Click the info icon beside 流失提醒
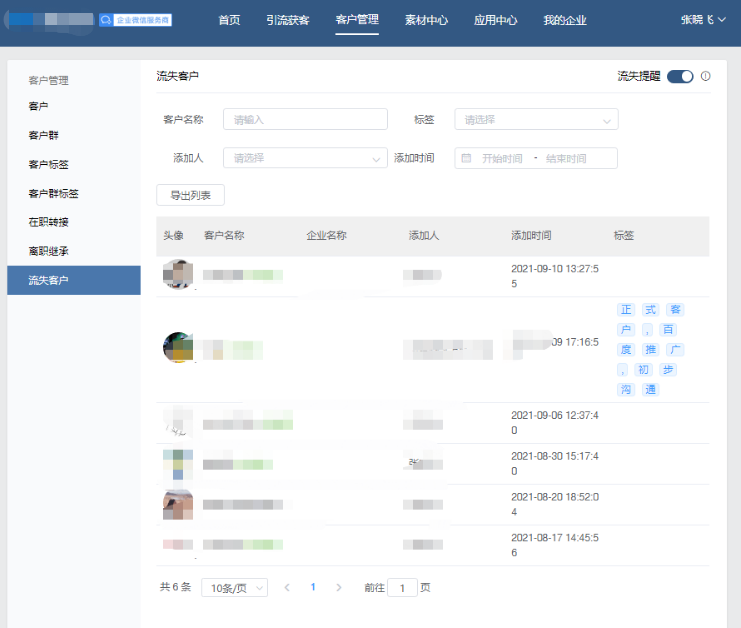This screenshot has height=628, width=741. tap(706, 76)
